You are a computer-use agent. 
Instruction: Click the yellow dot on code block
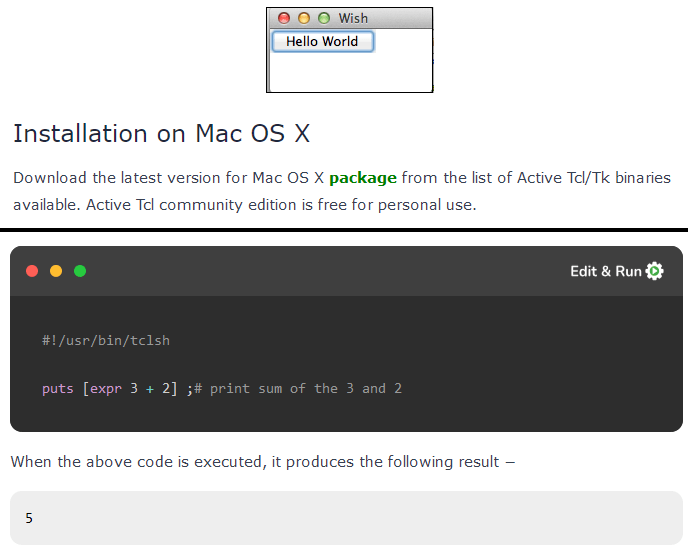[x=56, y=271]
